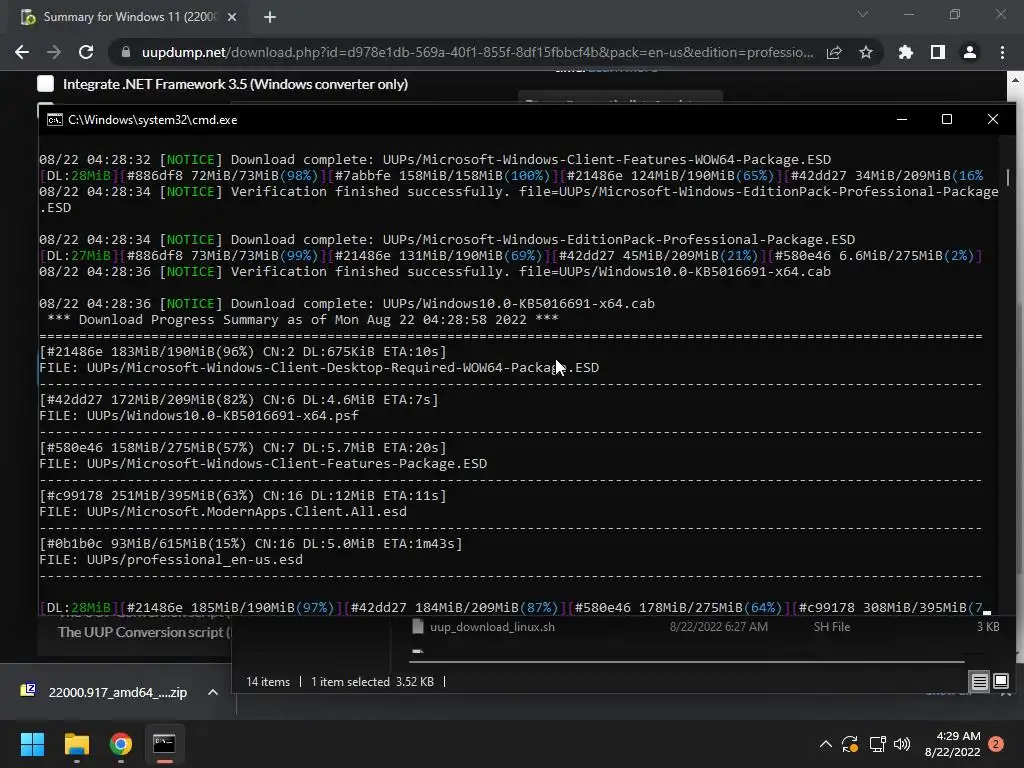Click the cmd.exe vertical scrollbar thumb
This screenshot has height=768, width=1024.
click(1008, 177)
